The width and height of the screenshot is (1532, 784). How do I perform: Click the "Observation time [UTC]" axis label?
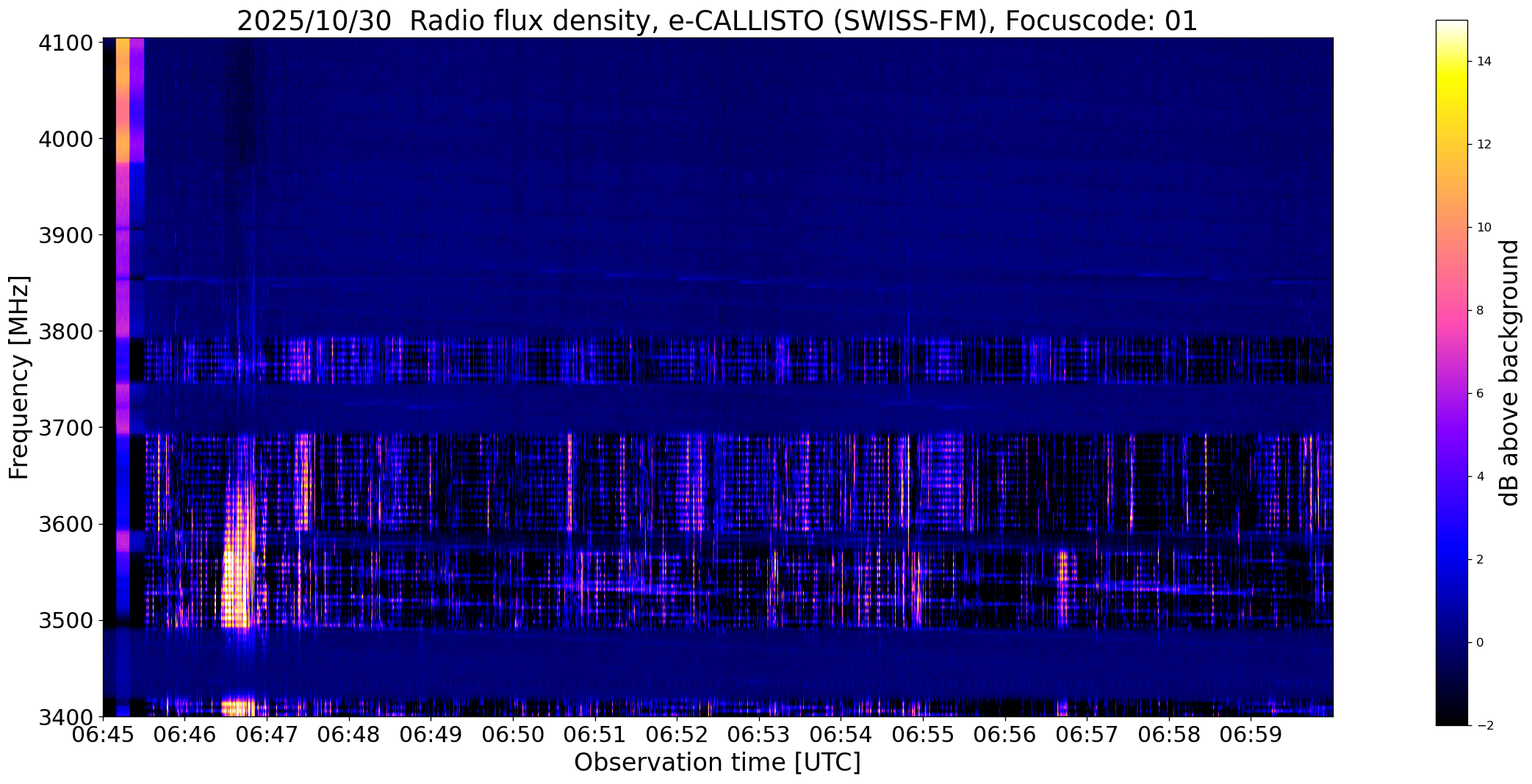pyautogui.click(x=717, y=763)
